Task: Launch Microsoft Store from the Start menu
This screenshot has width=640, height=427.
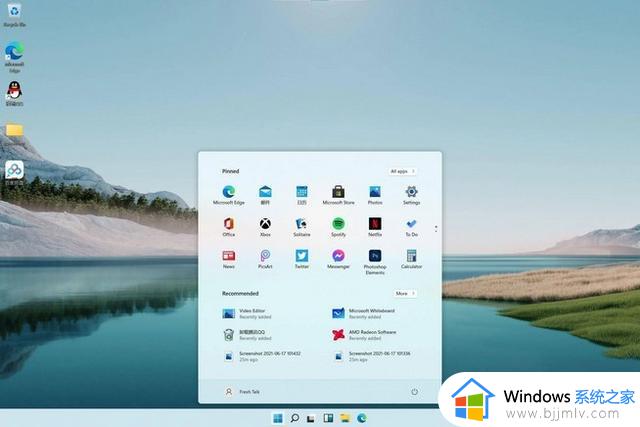Action: 338,195
